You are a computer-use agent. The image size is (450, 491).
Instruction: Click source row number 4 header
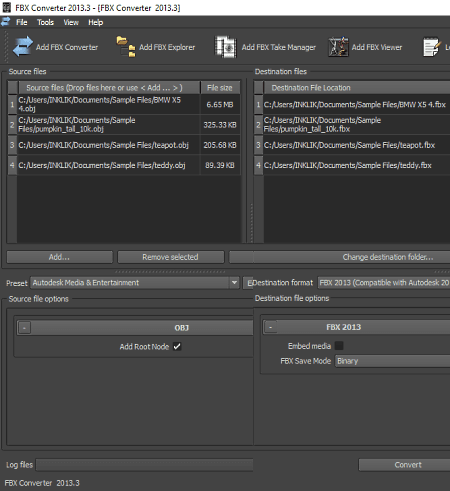[12, 165]
